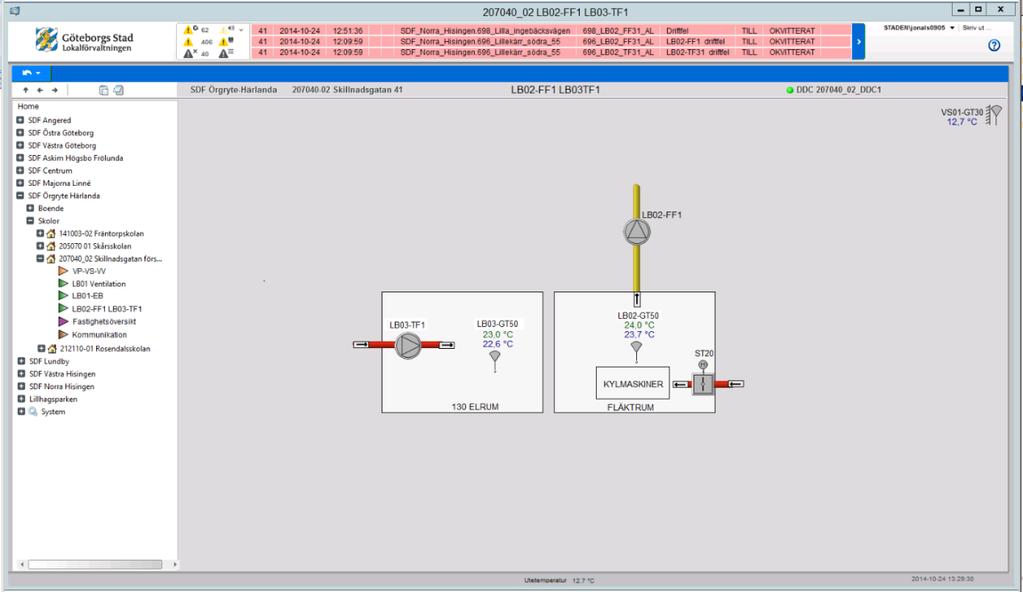Click SDF Örgryte-Härlanda breadcrumb
The width and height of the screenshot is (1023, 592).
[x=234, y=90]
